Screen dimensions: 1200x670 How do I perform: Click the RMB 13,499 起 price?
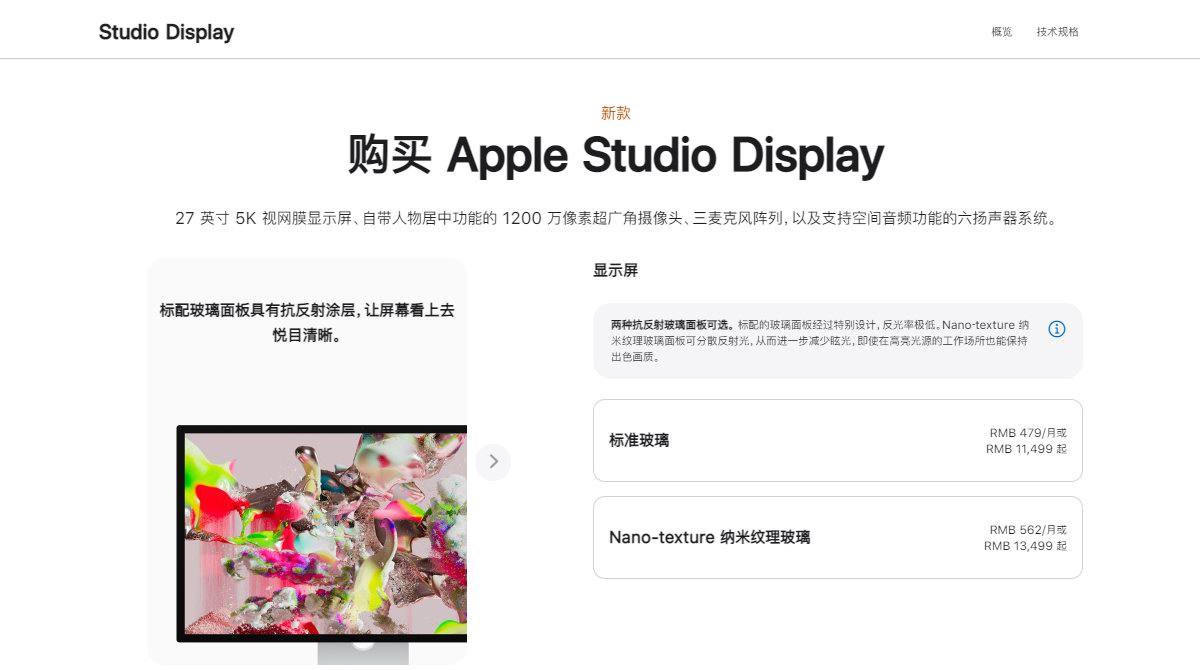coord(1025,546)
